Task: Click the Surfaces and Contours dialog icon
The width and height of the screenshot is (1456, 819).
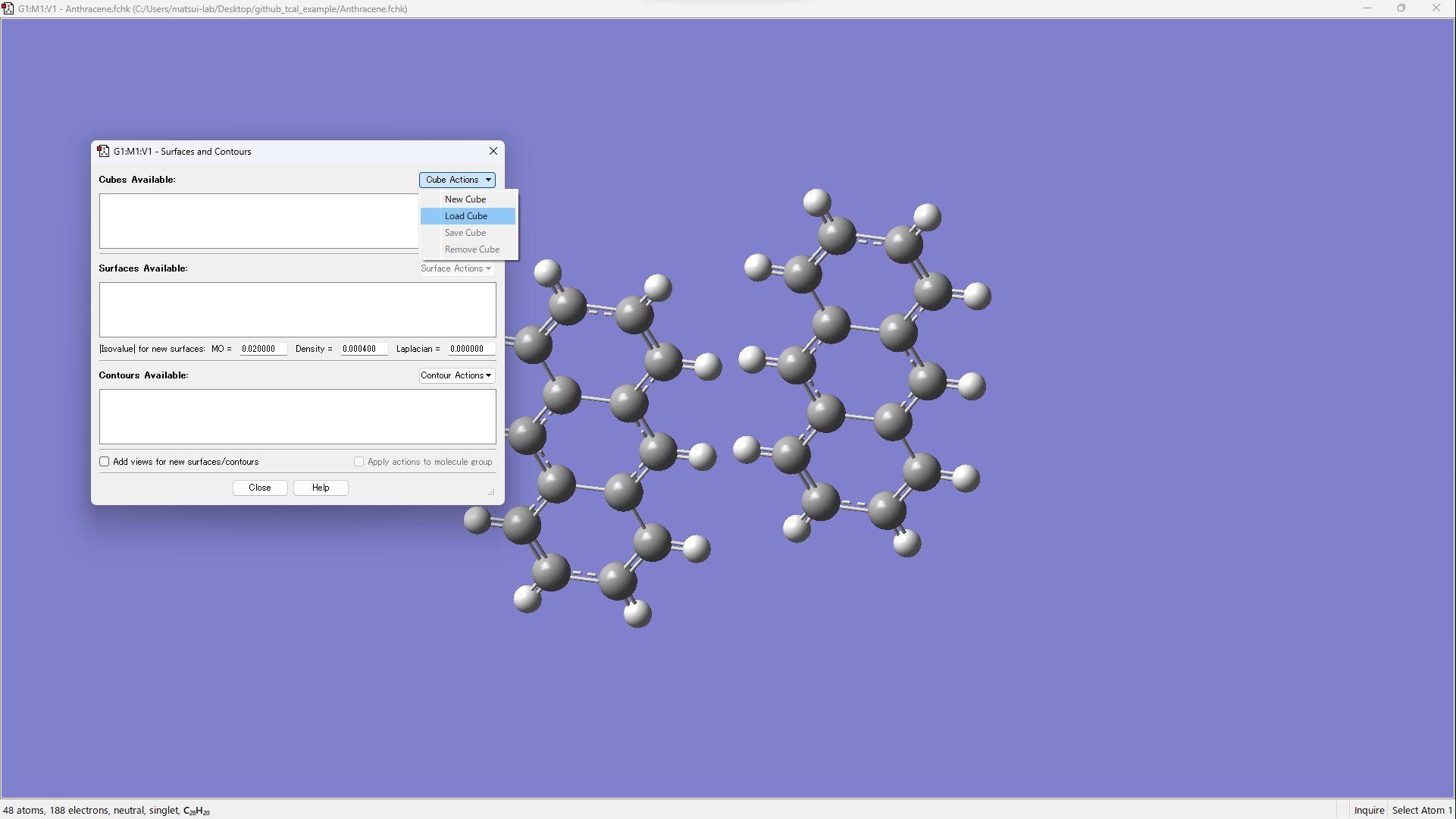Action: (104, 151)
